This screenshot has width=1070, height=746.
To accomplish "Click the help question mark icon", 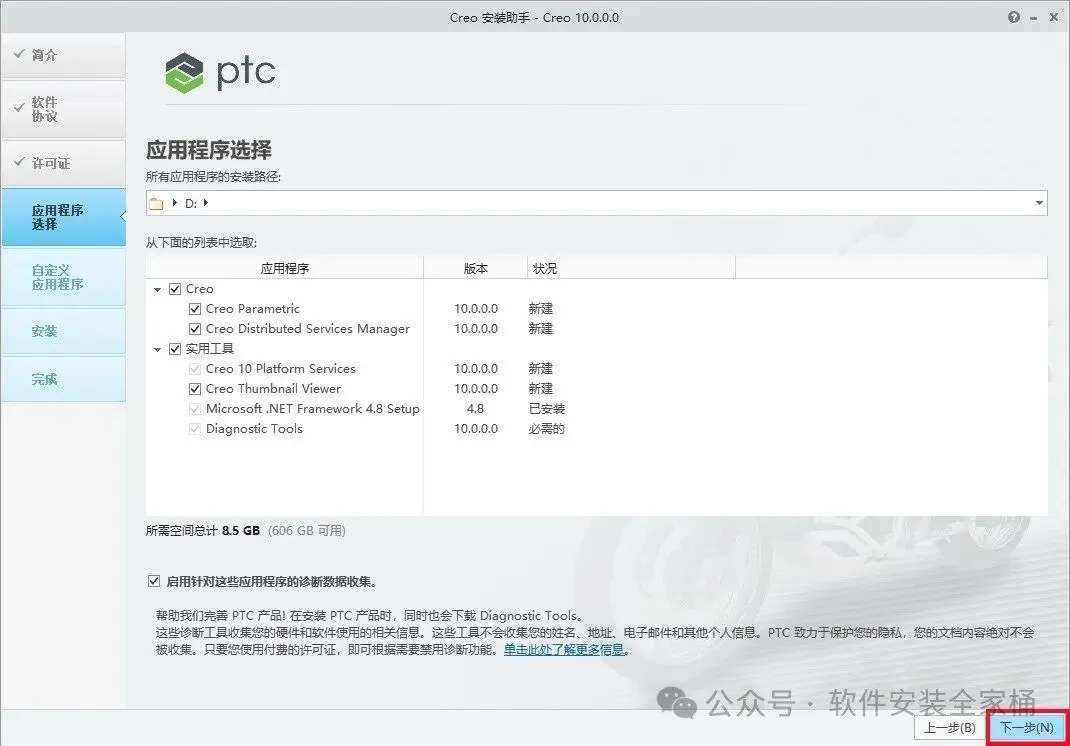I will coord(1014,17).
